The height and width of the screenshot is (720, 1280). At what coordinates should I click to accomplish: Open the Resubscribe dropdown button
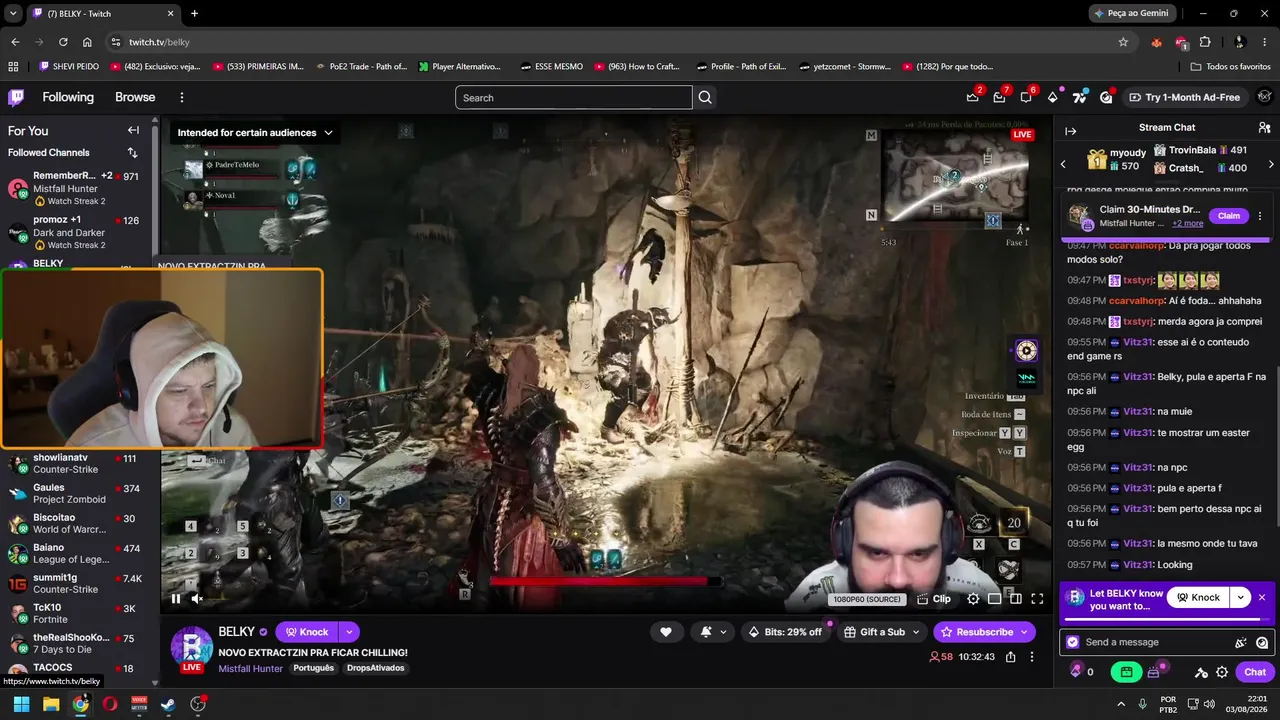[985, 632]
